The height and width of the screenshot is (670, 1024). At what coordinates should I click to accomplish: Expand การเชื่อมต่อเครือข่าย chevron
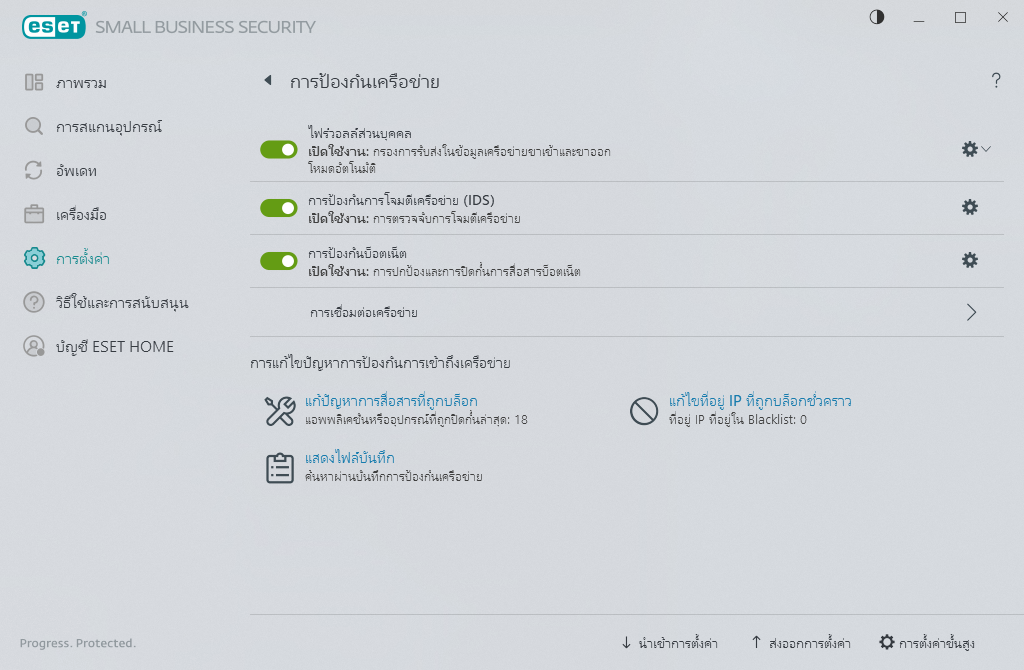971,312
